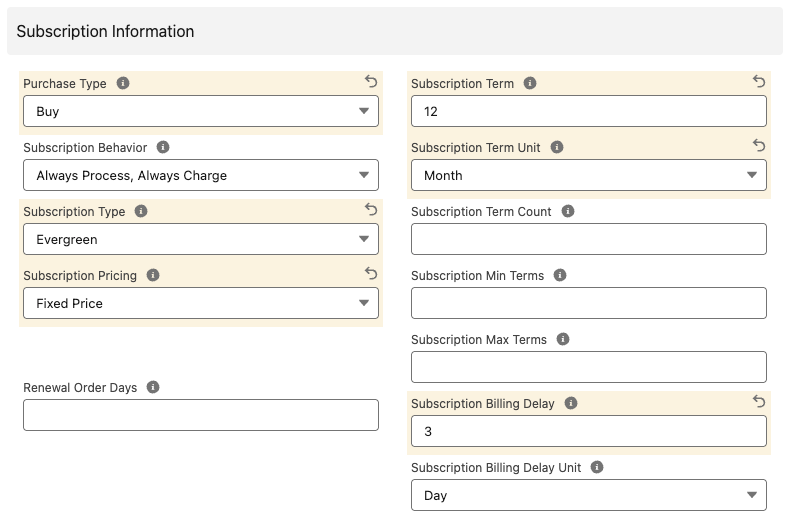This screenshot has height=532, width=788.
Task: Show info tooltip for Subscription Term
Action: click(530, 83)
